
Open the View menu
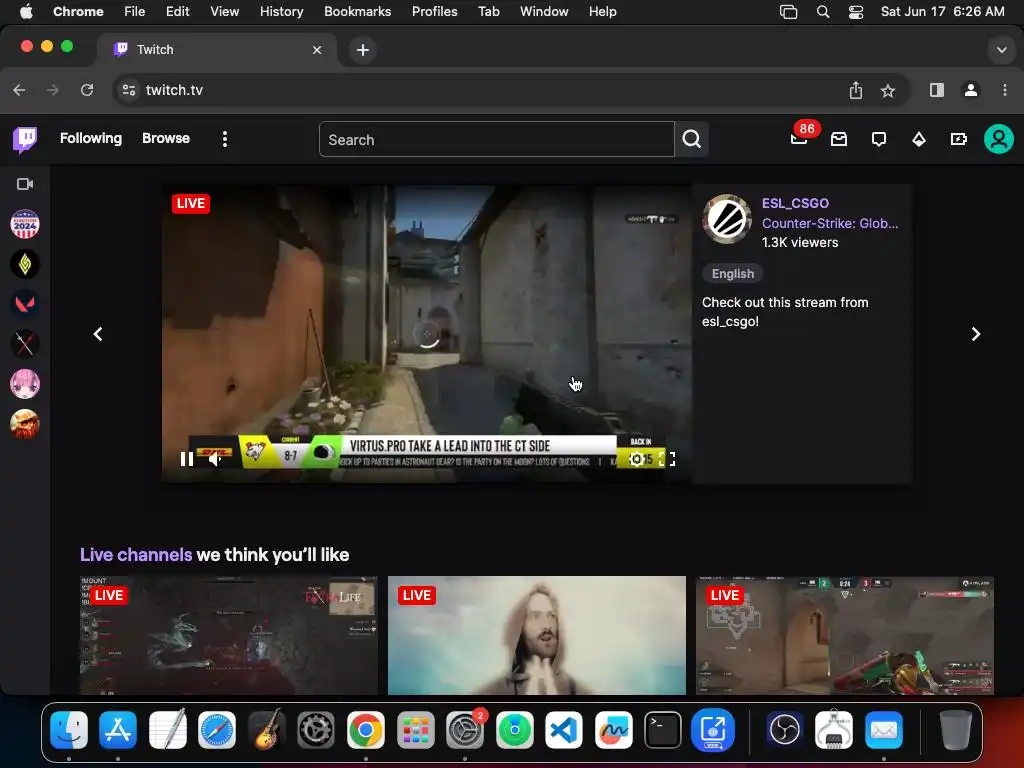[x=224, y=12]
